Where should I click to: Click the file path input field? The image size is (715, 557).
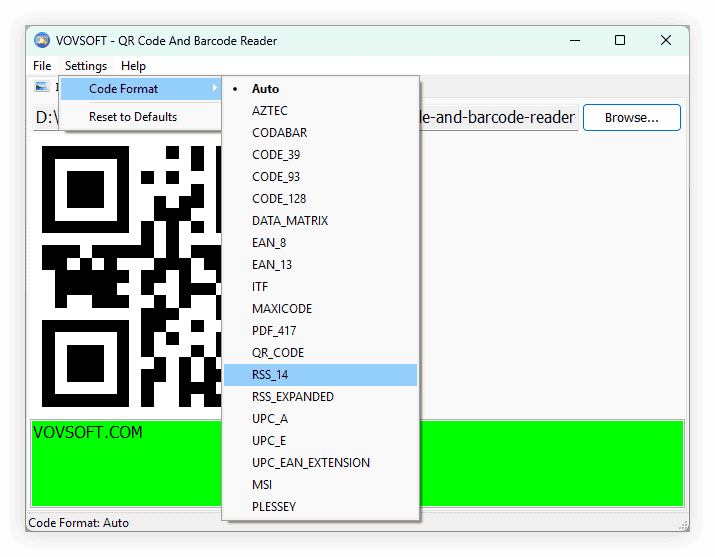498,118
